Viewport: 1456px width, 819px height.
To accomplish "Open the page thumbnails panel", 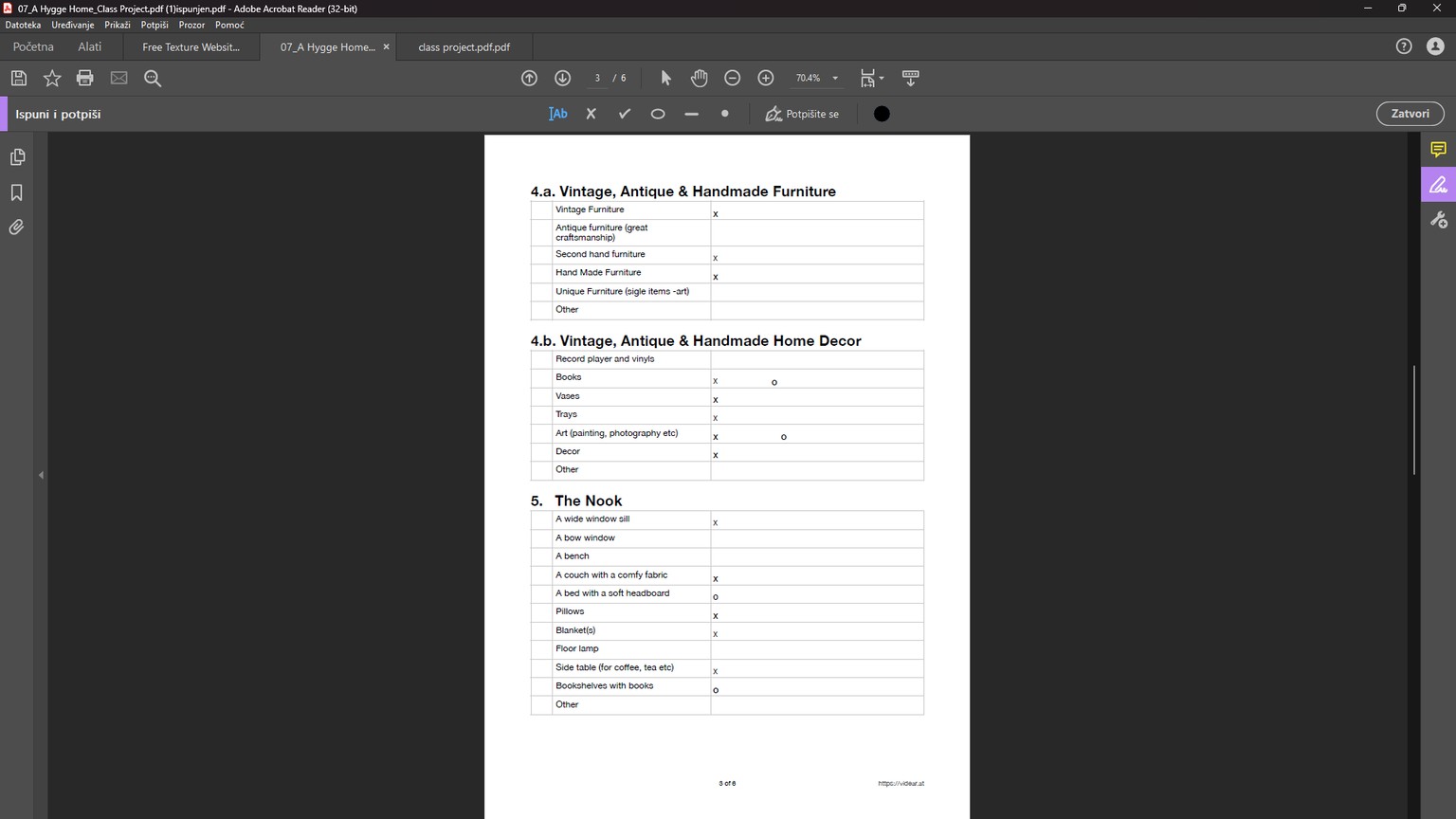I will pyautogui.click(x=17, y=157).
